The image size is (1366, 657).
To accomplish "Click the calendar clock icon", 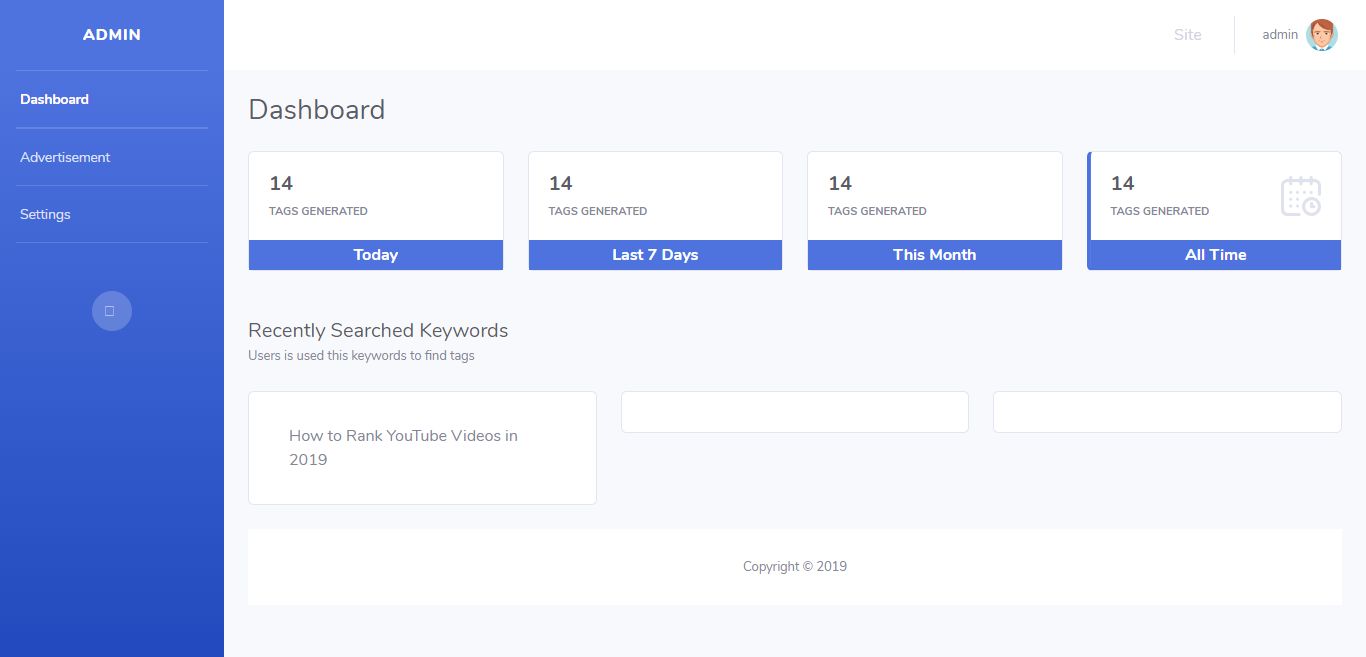I will click(x=1300, y=196).
